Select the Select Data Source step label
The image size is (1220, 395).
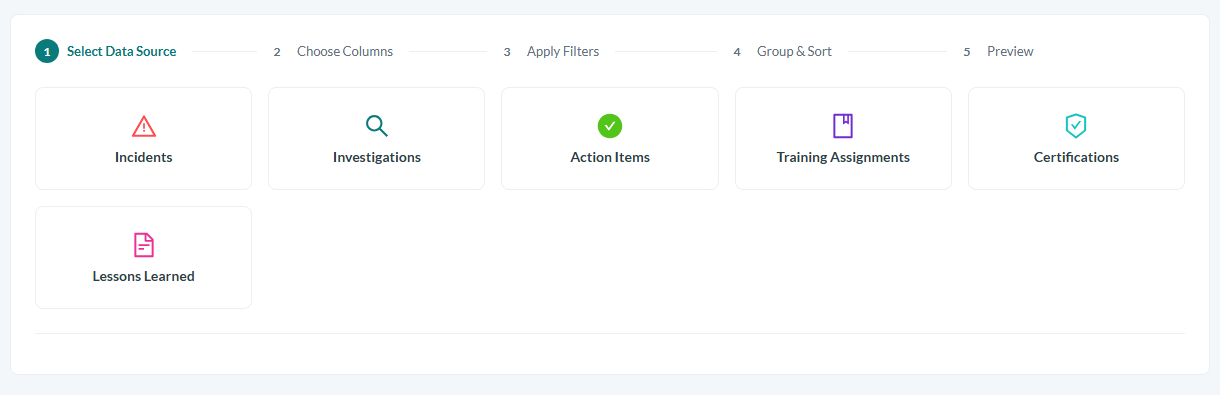pos(122,51)
